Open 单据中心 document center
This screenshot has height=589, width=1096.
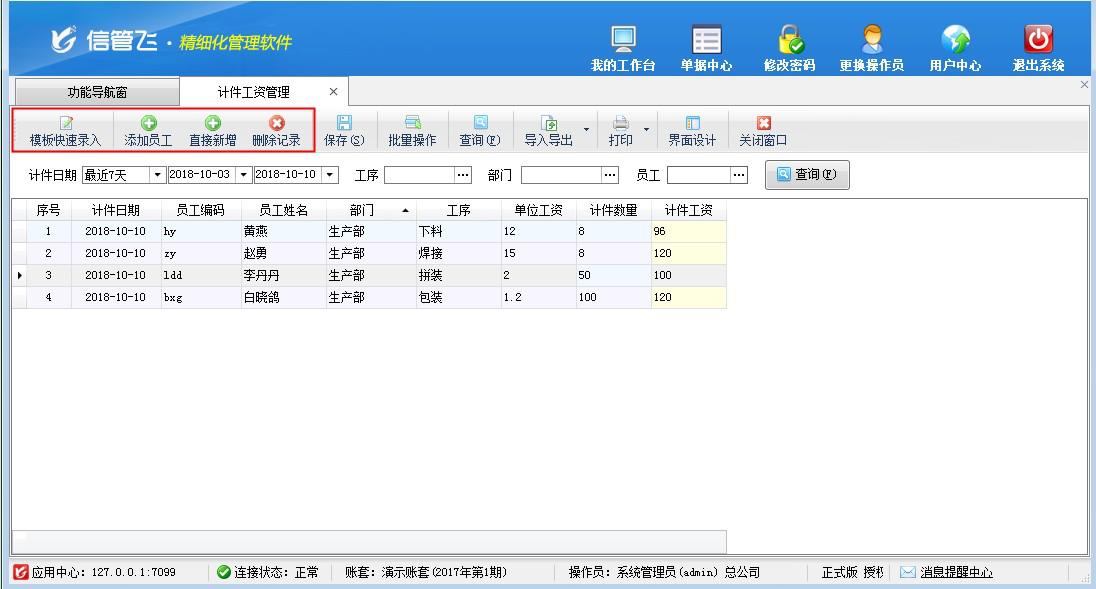(706, 47)
